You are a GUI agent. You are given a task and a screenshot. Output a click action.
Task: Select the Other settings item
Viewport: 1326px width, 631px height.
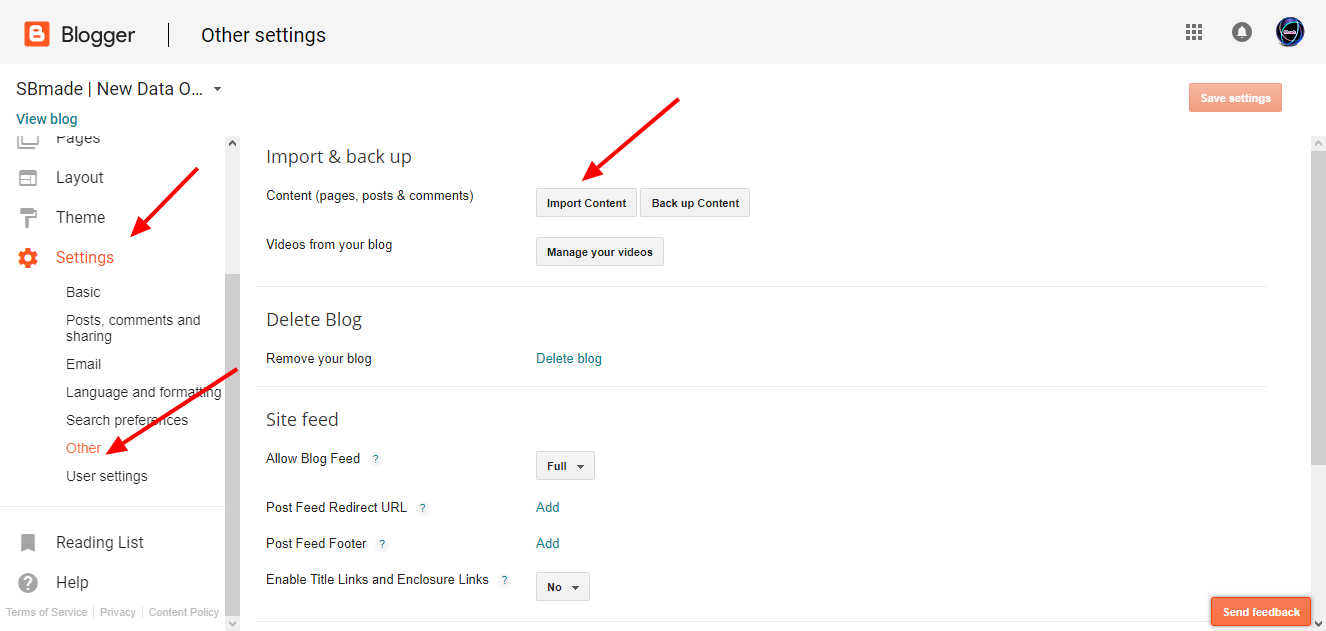84,448
